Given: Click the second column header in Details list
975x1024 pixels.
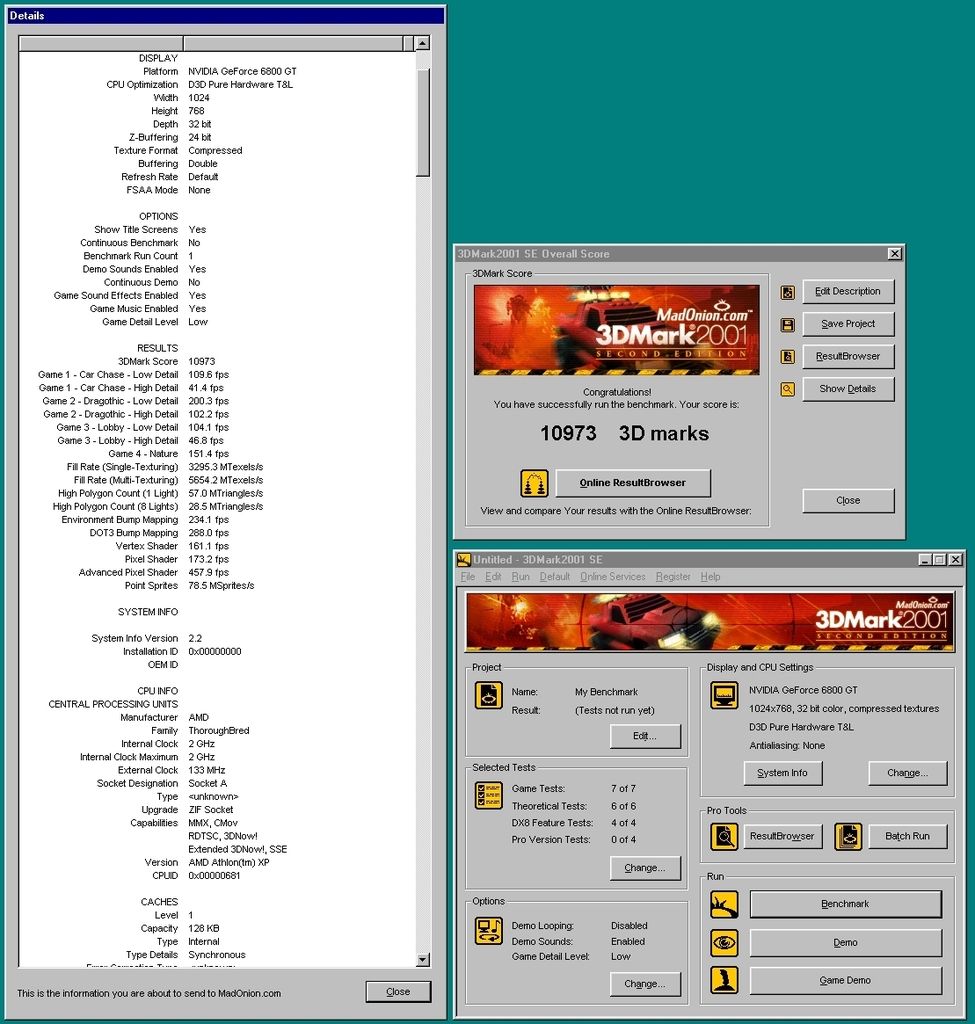Looking at the screenshot, I should point(294,44).
